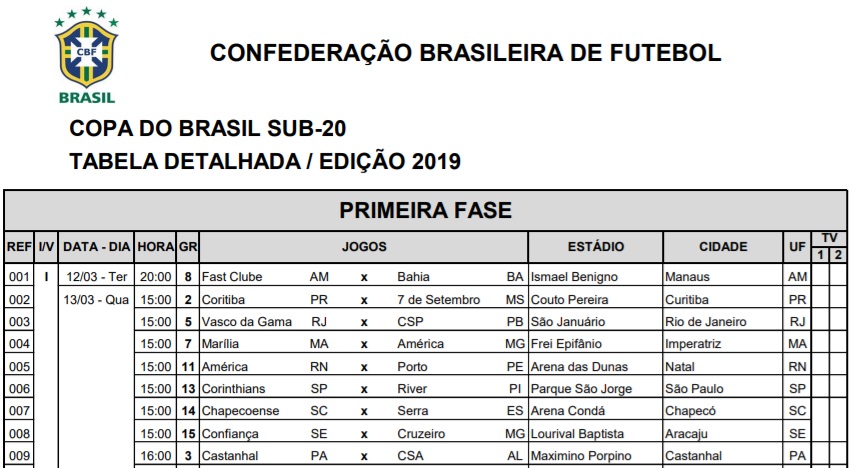Select the REF column header
The width and height of the screenshot is (851, 468).
point(19,246)
